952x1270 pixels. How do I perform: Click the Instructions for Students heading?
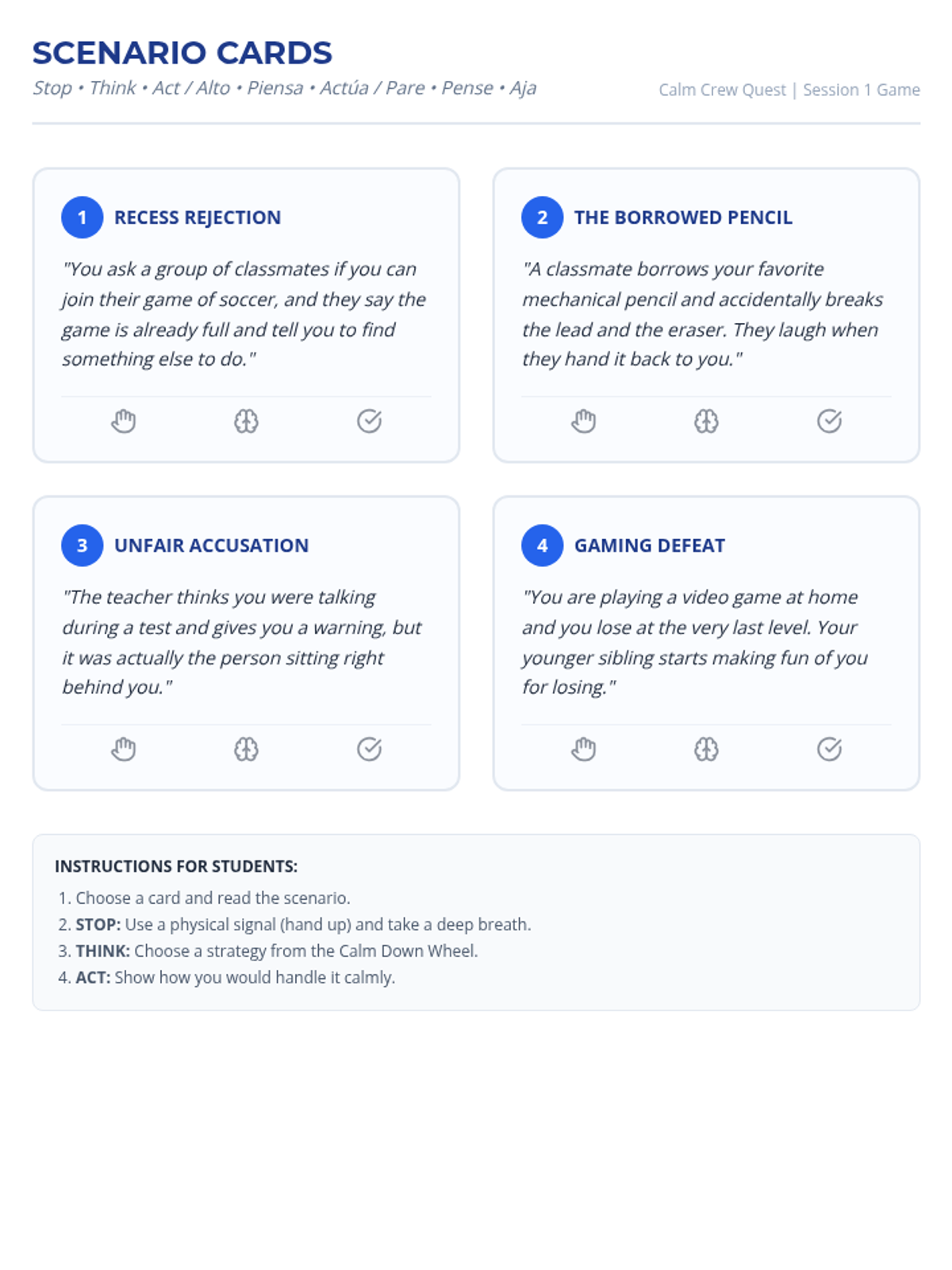point(176,866)
